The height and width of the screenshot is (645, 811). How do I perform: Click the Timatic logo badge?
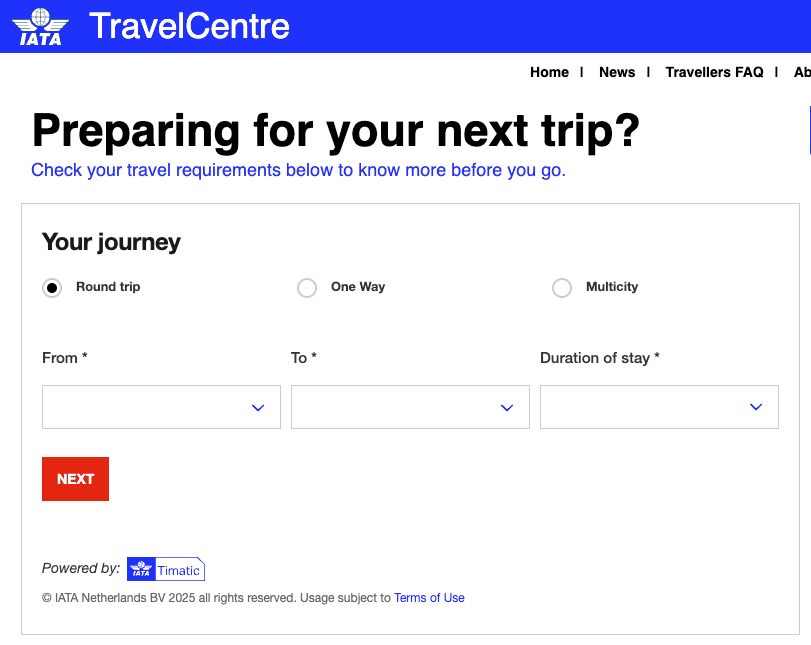(x=166, y=570)
